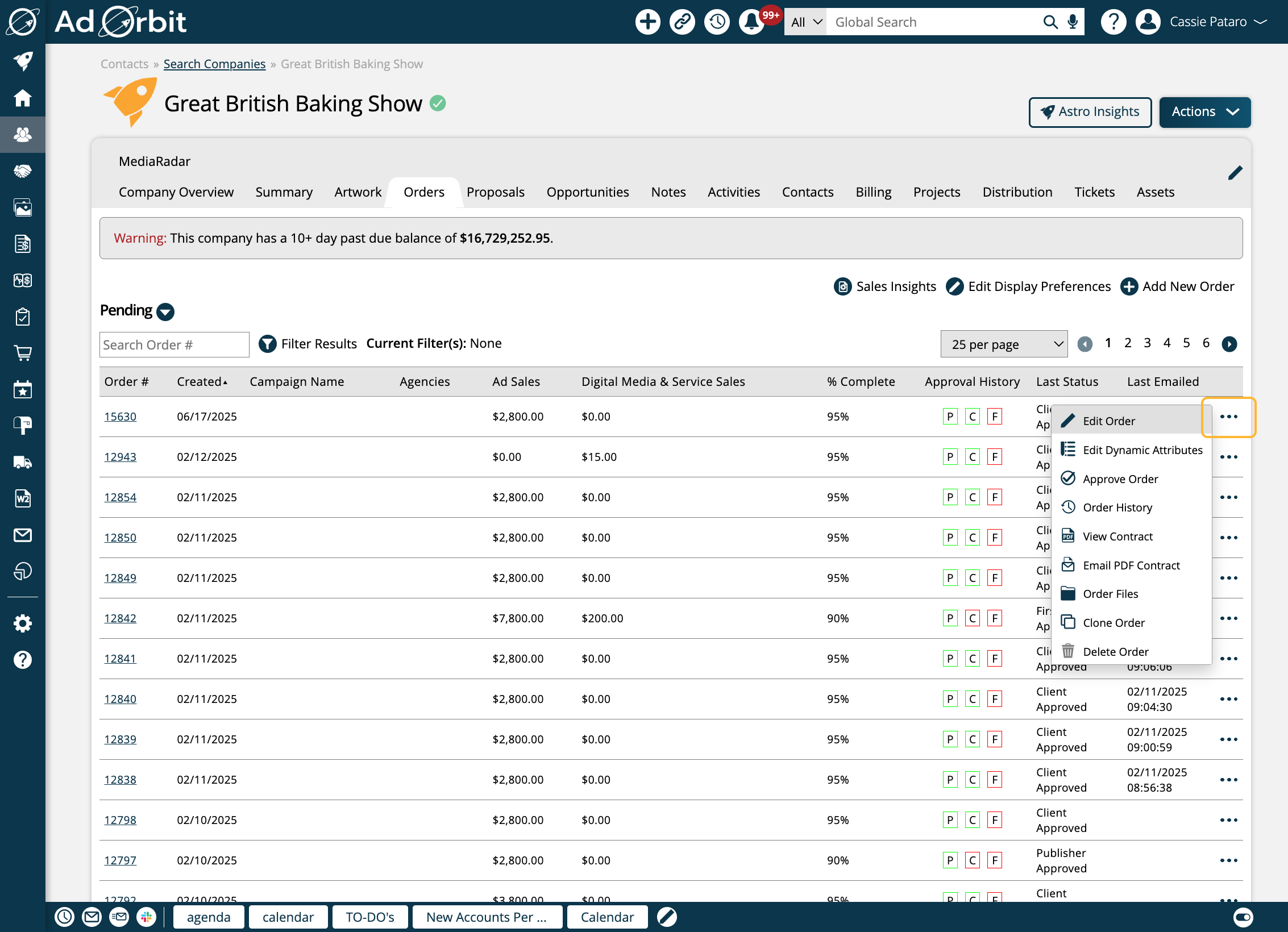Open the delivery truck icon in sidebar
The width and height of the screenshot is (1288, 932).
[23, 462]
